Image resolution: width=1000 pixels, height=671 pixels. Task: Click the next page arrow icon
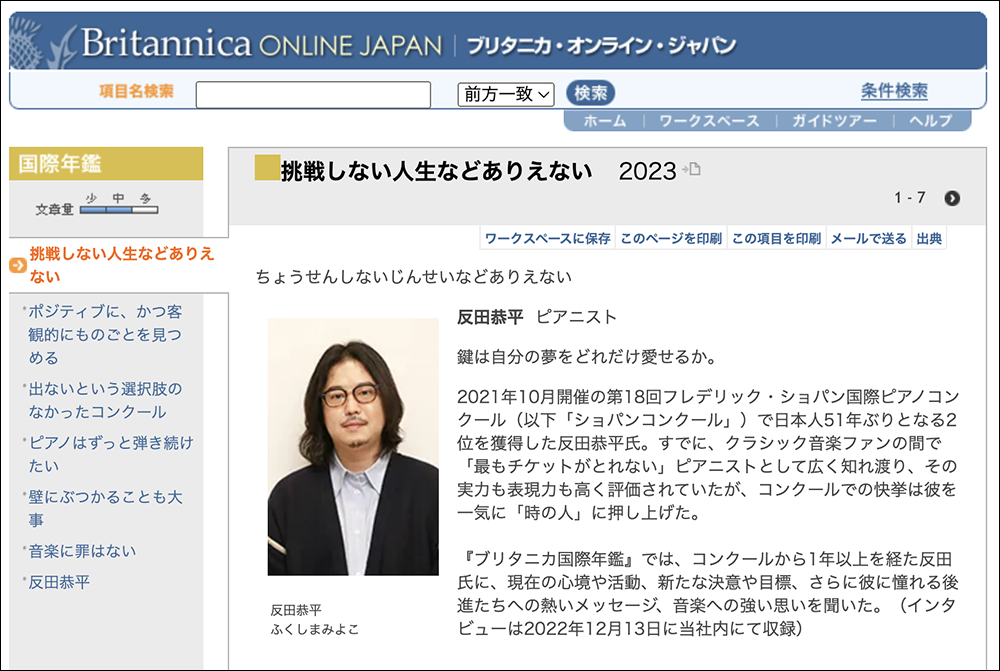click(x=952, y=198)
